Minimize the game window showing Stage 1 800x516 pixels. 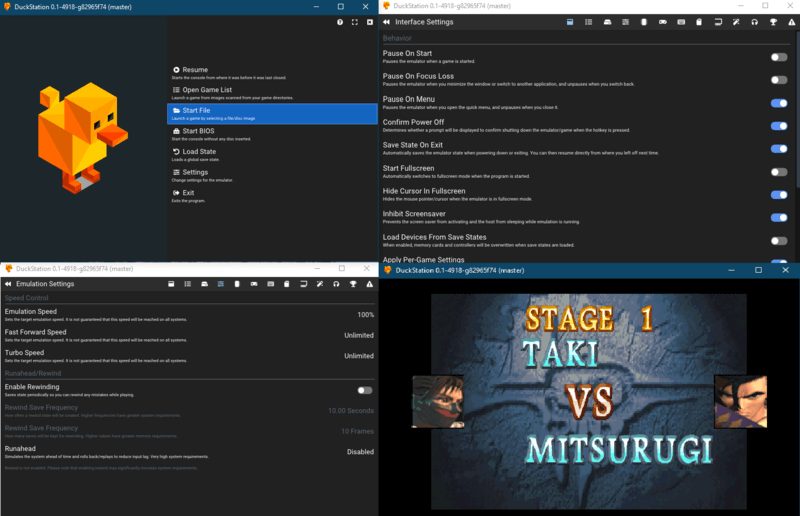pyautogui.click(x=731, y=270)
